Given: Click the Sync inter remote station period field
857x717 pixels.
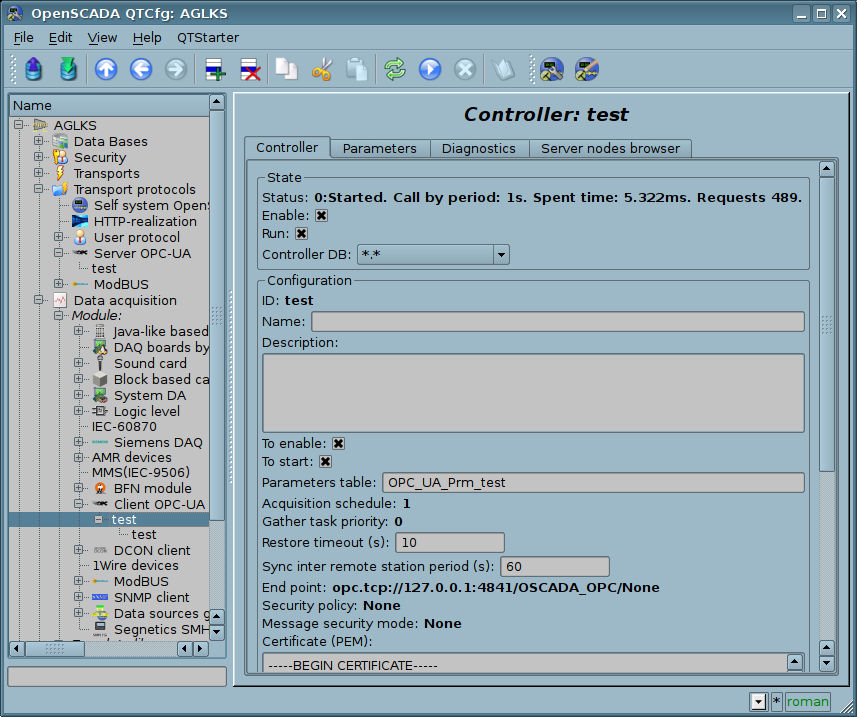Looking at the screenshot, I should [555, 567].
